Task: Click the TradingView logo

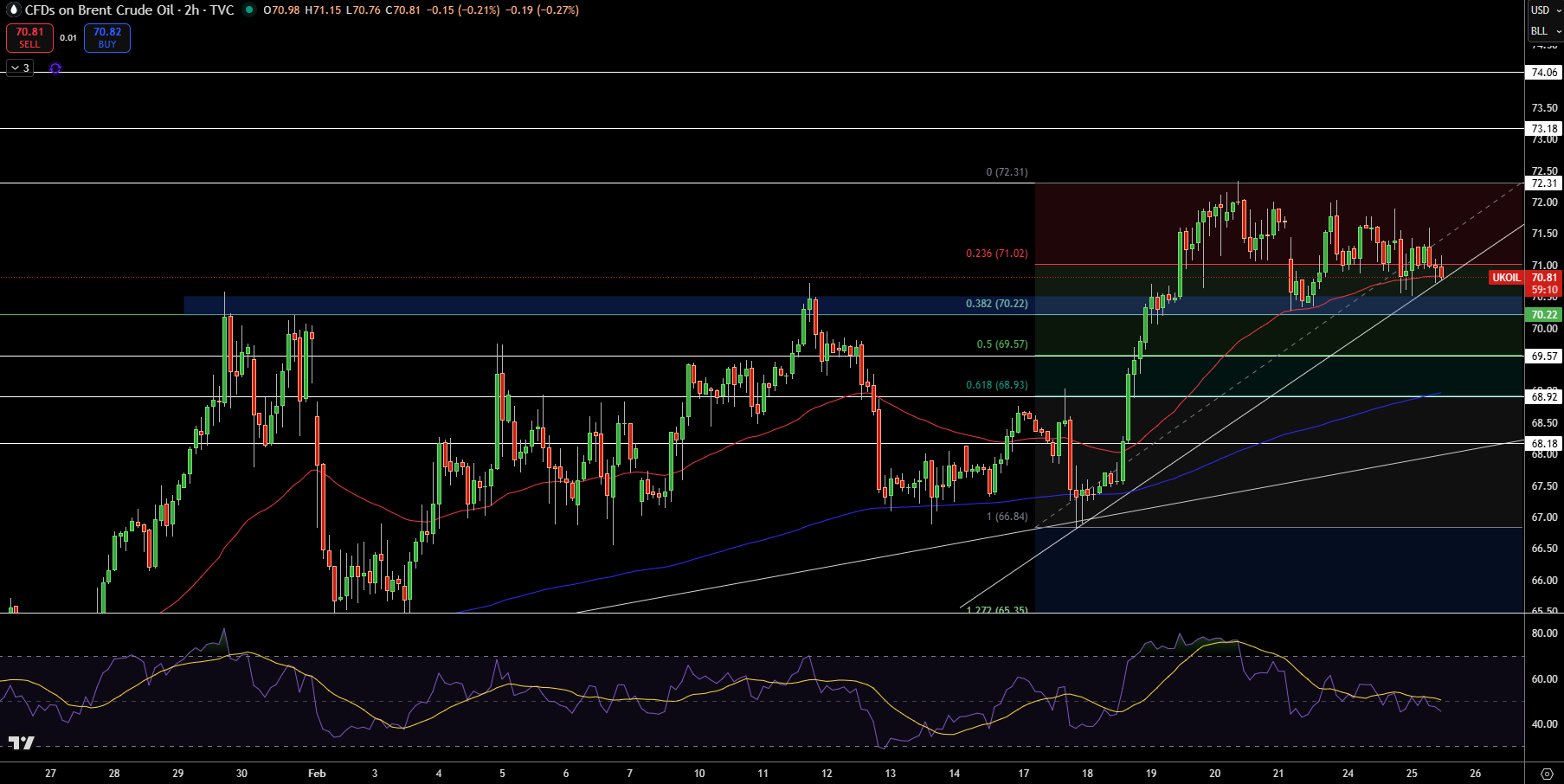Action: tap(22, 743)
